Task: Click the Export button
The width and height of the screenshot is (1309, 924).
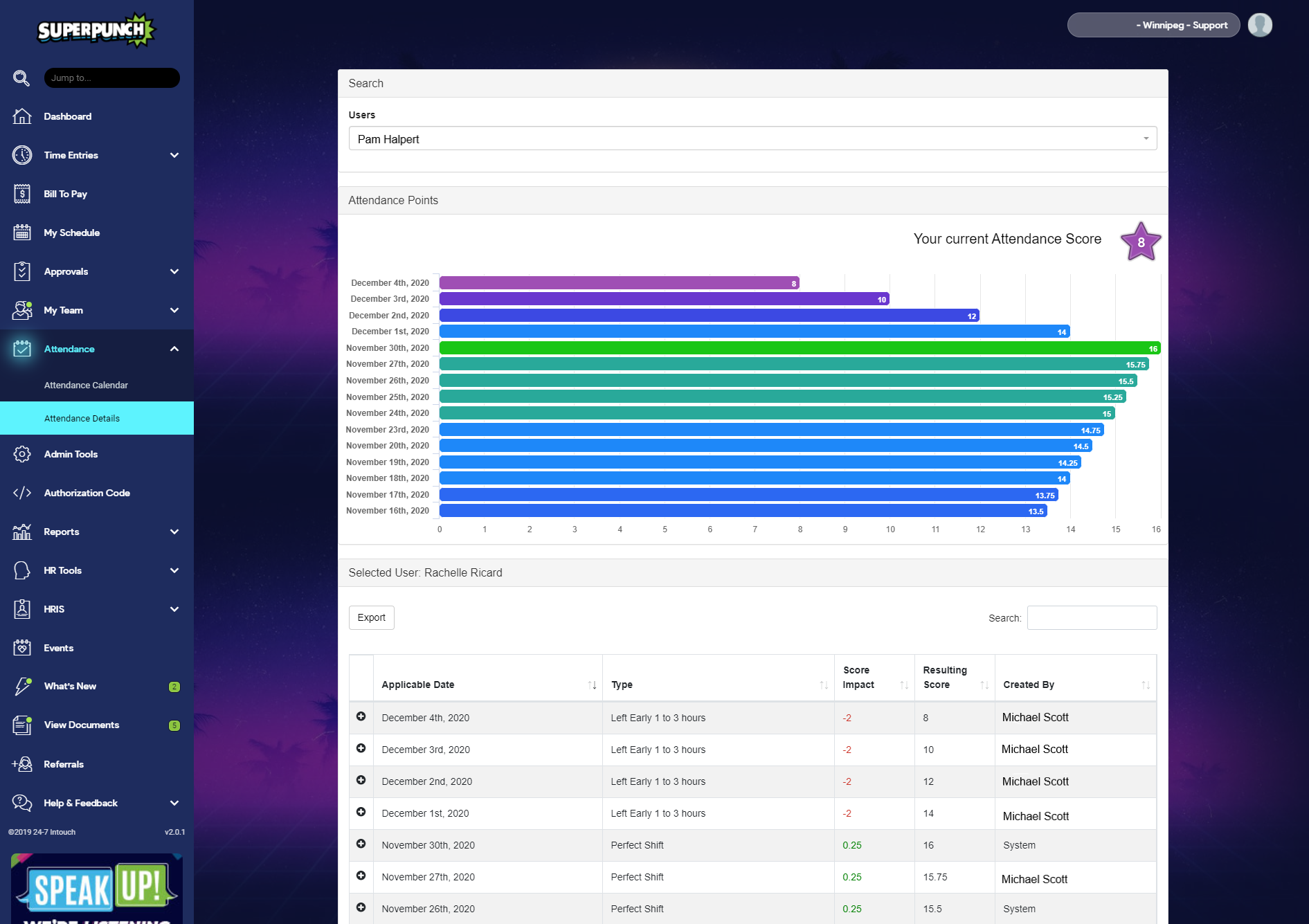Action: 371,617
